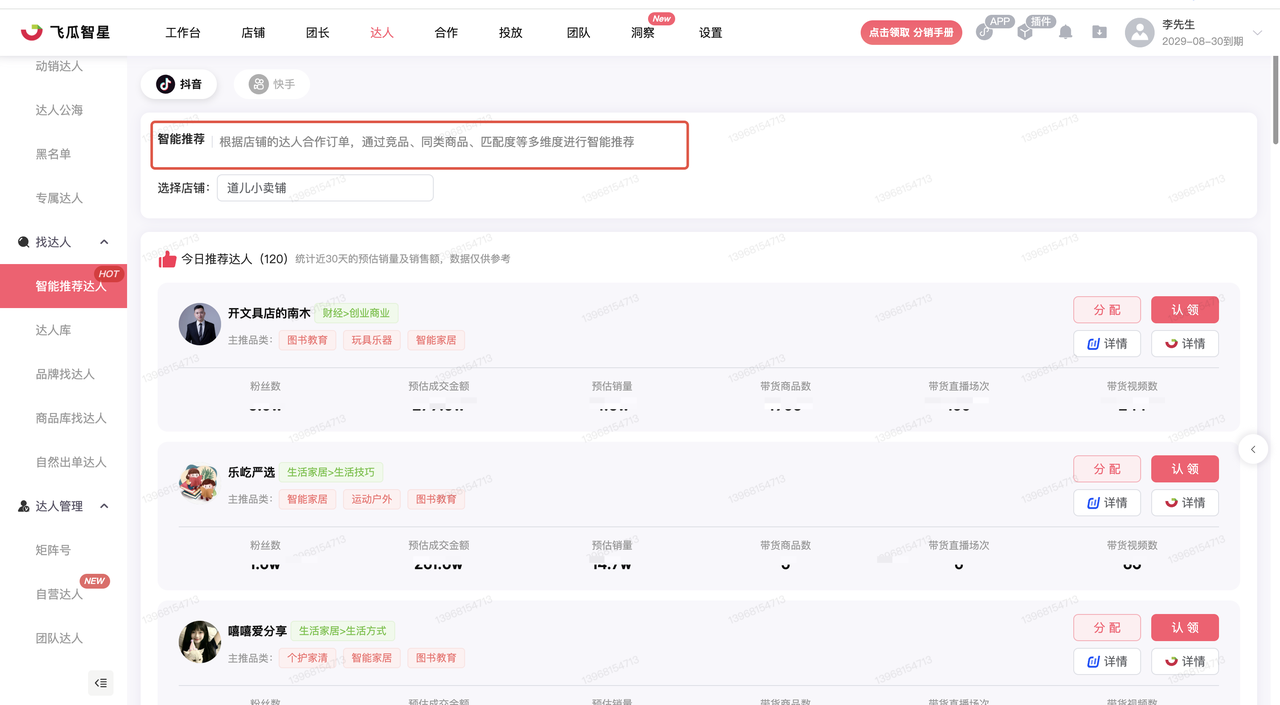Click 运动户外 tag under 乐屹严选
1280x705 pixels.
[372, 499]
